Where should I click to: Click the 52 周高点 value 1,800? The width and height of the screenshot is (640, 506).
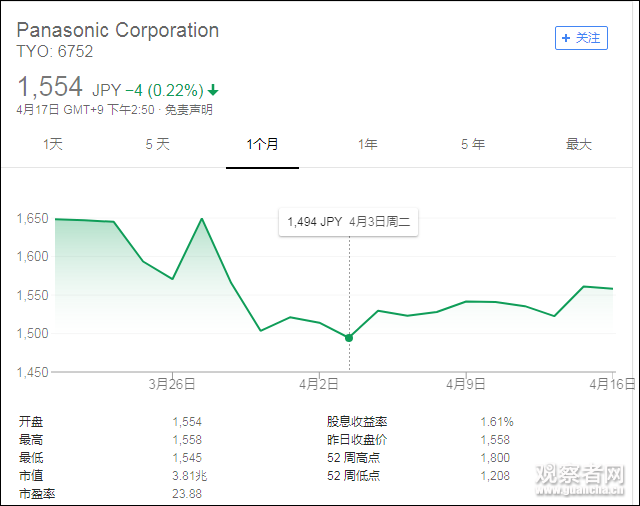click(495, 457)
